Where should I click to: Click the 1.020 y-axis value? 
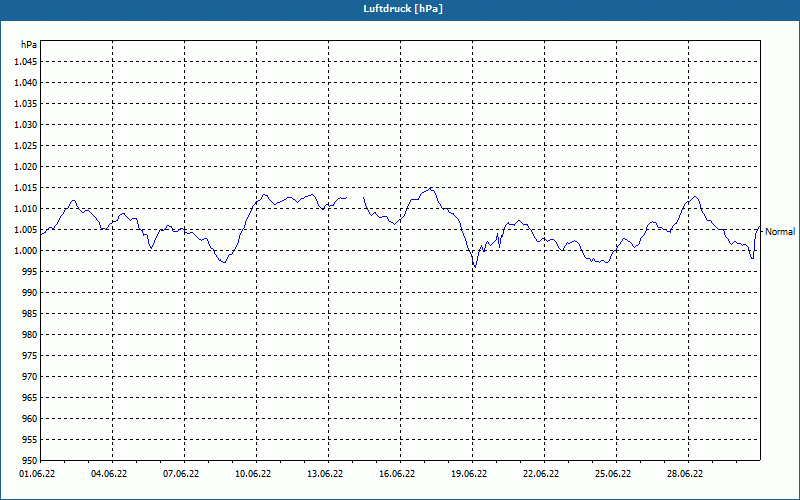point(26,167)
